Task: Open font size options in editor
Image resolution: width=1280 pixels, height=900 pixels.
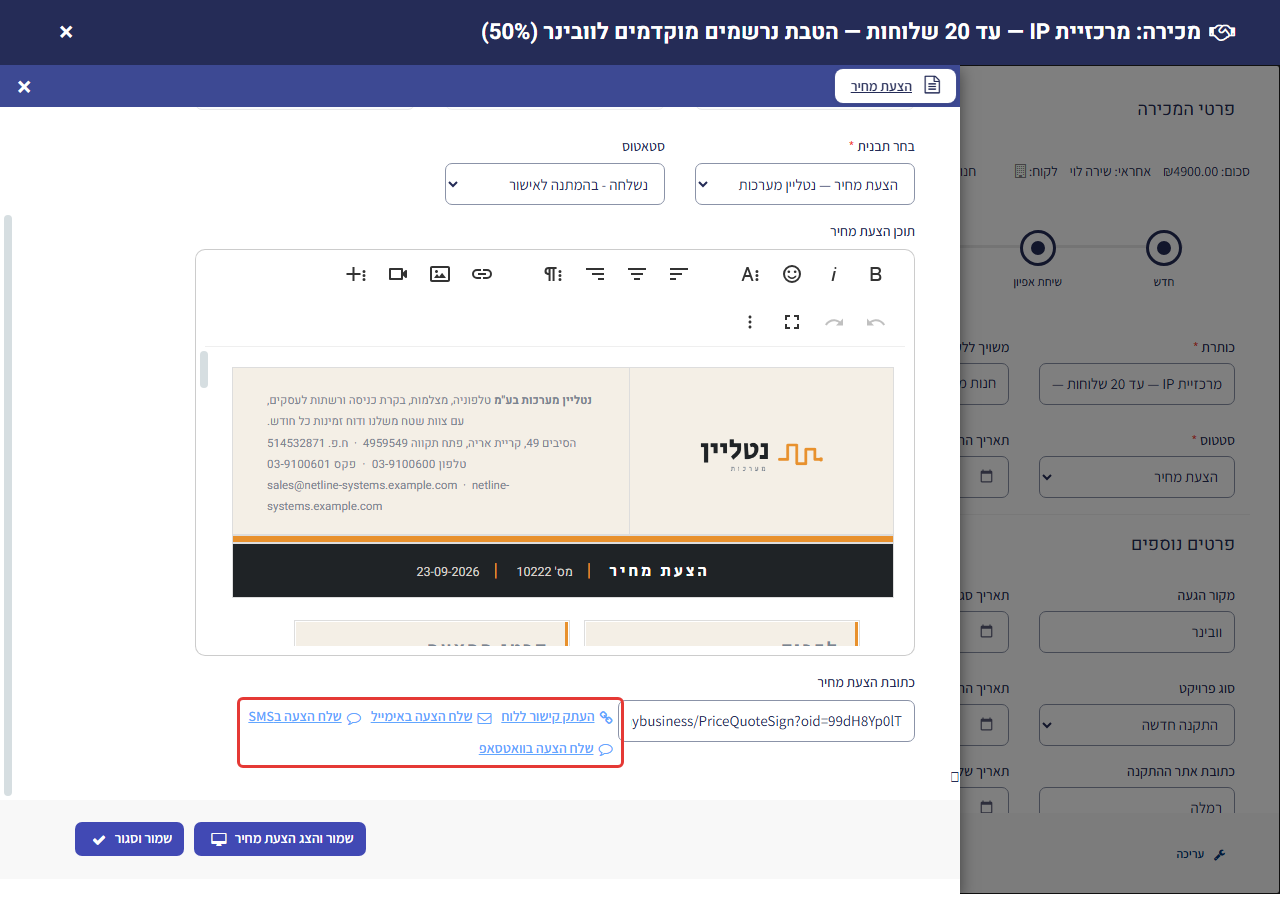Action: 750,274
